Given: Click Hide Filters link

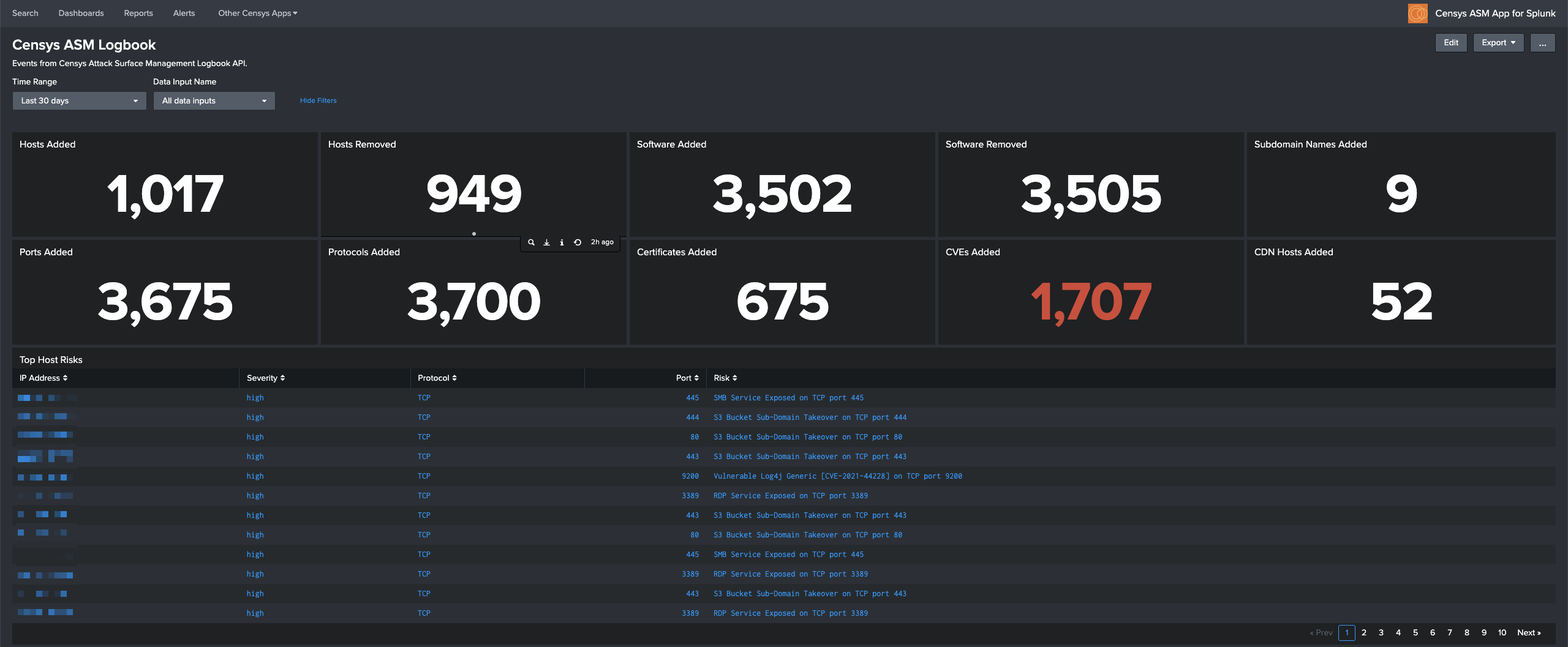Looking at the screenshot, I should 318,101.
